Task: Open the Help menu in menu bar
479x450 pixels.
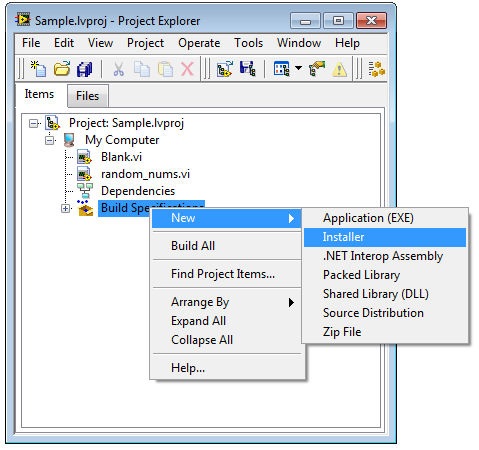Action: tap(347, 43)
